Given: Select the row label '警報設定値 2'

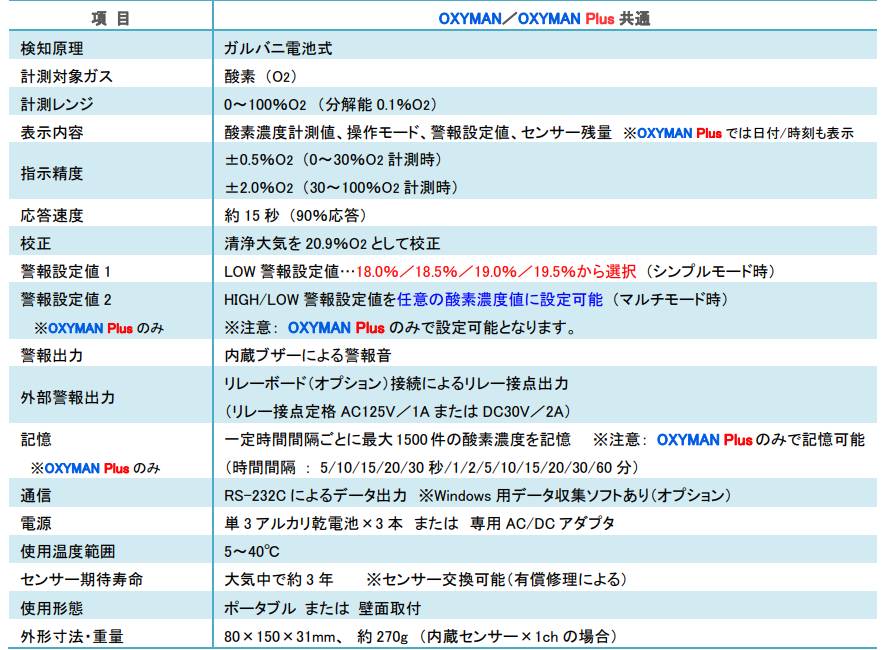Looking at the screenshot, I should click(66, 299).
